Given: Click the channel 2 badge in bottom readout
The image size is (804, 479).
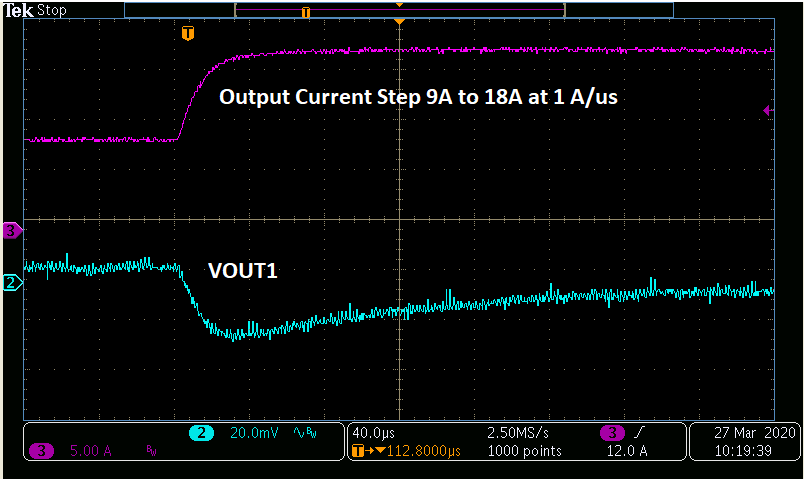Looking at the screenshot, I should (x=201, y=433).
